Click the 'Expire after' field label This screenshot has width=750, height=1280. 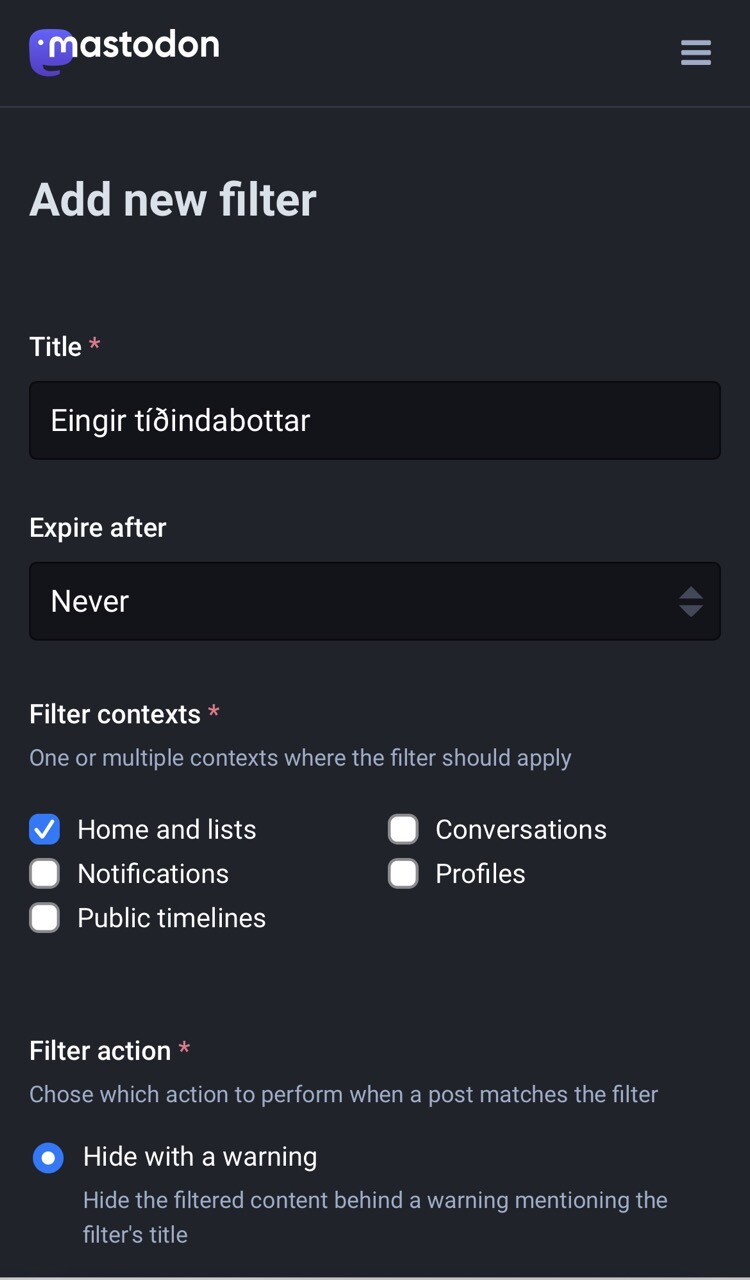click(x=98, y=528)
